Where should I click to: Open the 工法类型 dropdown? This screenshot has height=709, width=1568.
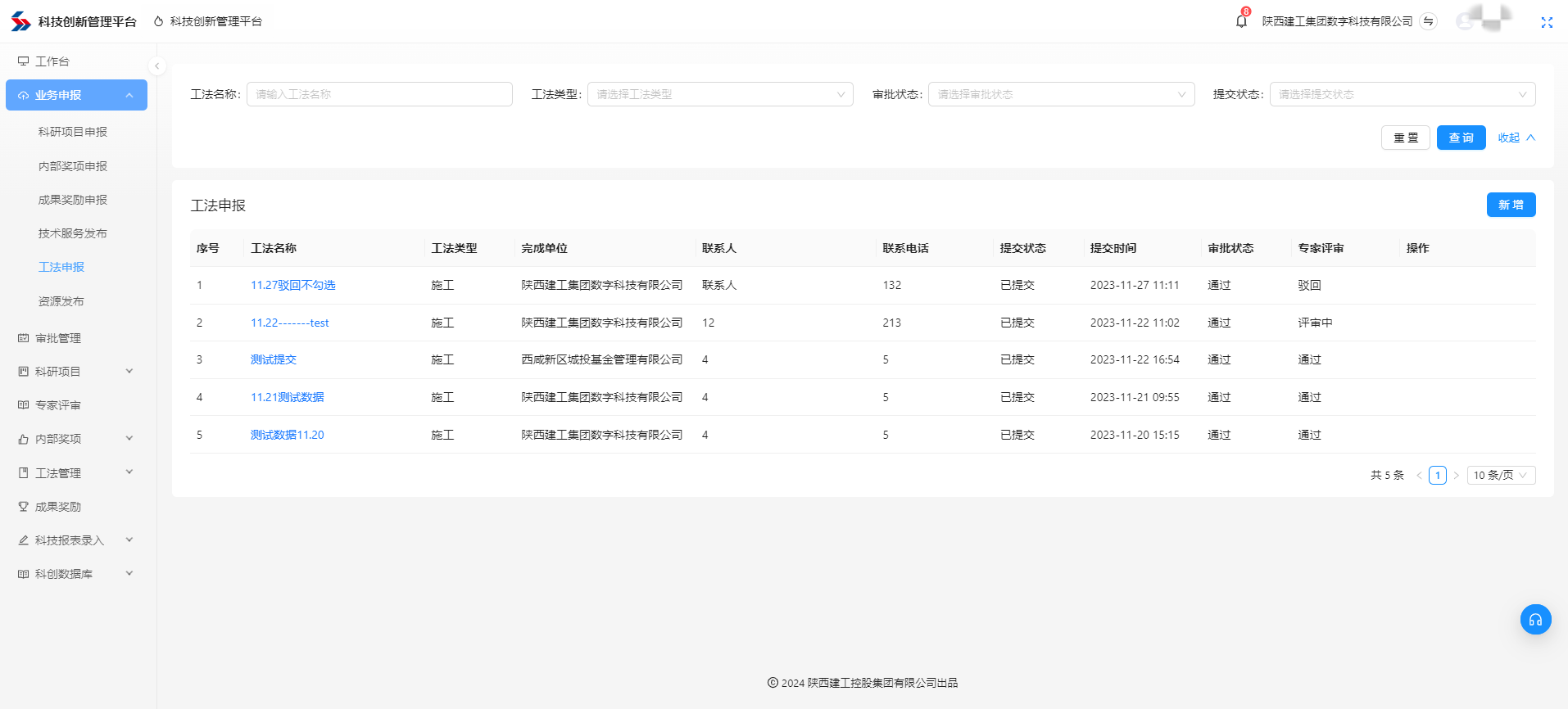coord(719,94)
